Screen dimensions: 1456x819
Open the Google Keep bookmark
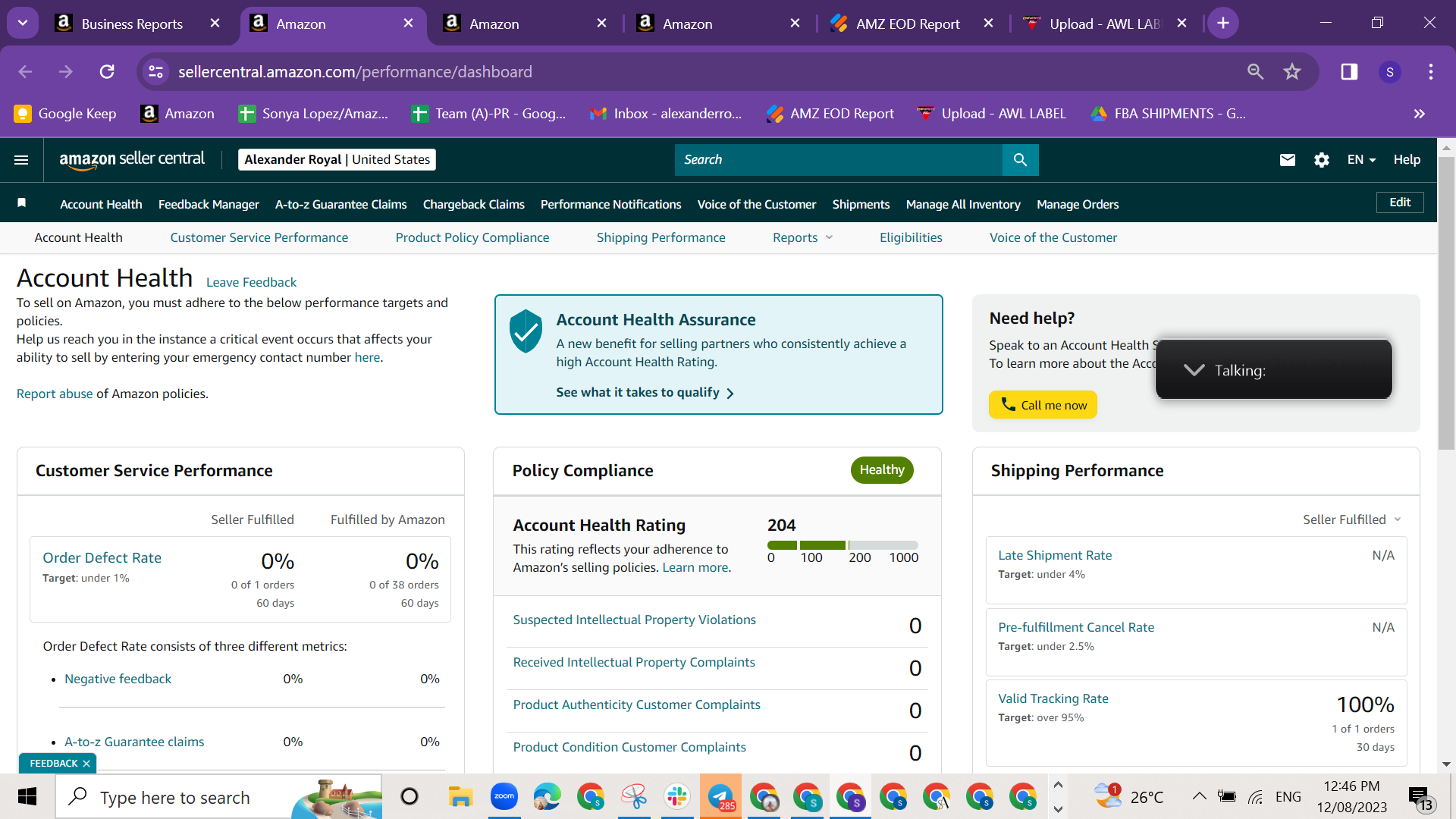click(65, 114)
